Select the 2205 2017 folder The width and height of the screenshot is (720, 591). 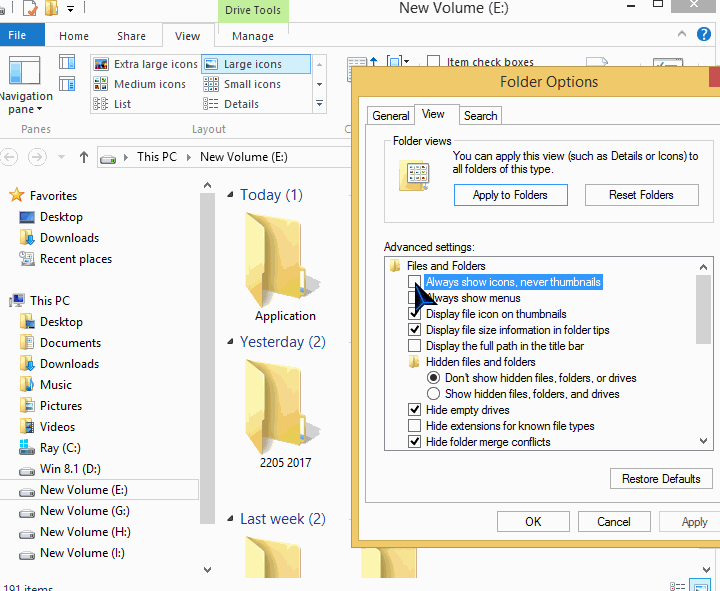click(x=285, y=414)
